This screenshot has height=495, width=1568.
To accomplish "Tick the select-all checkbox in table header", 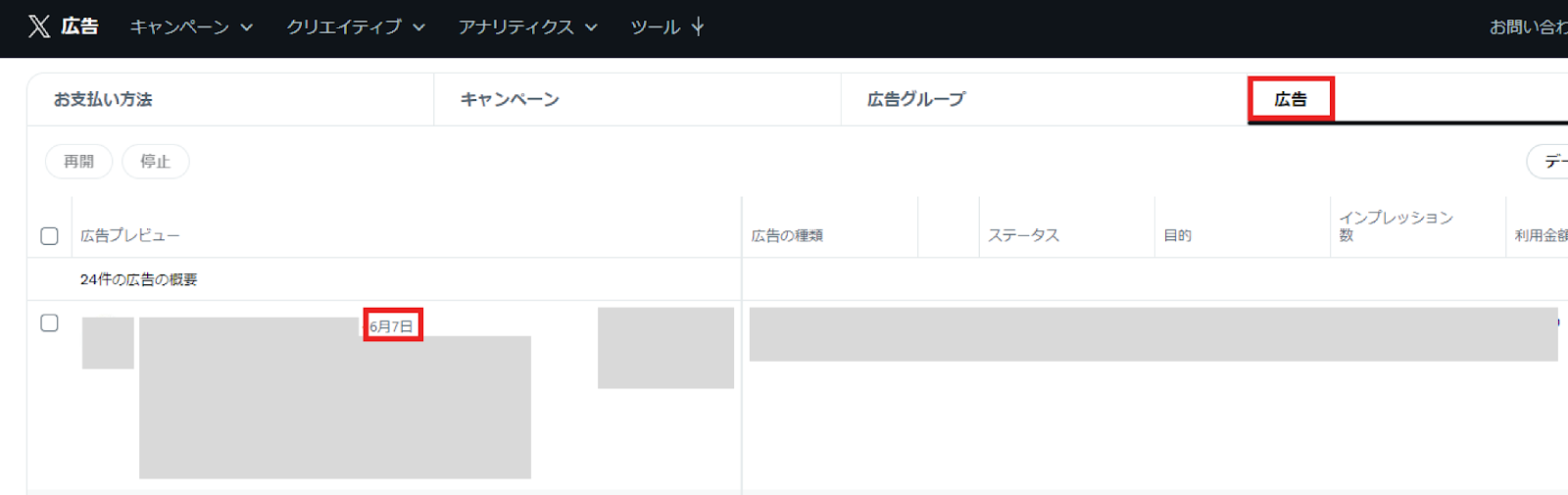I will [49, 236].
